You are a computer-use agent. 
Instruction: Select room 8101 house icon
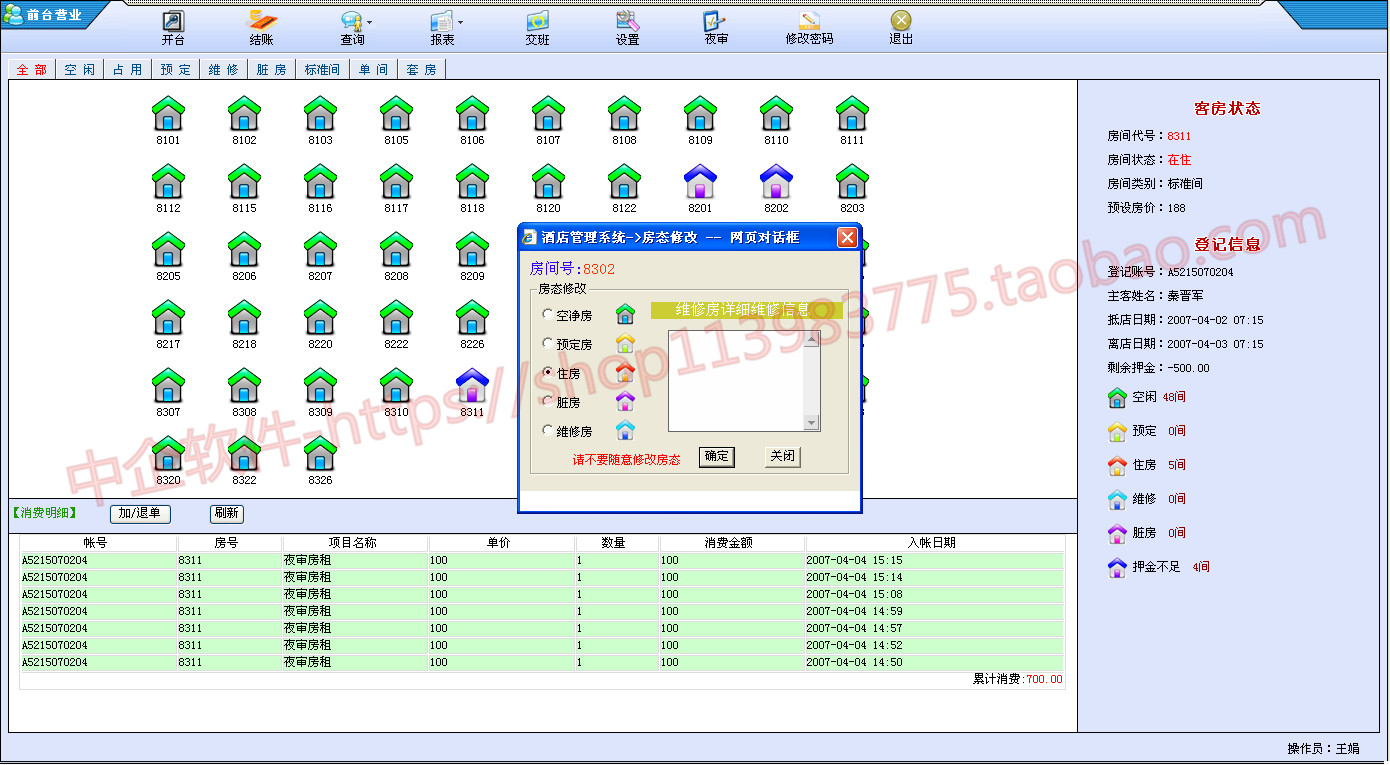tap(168, 113)
